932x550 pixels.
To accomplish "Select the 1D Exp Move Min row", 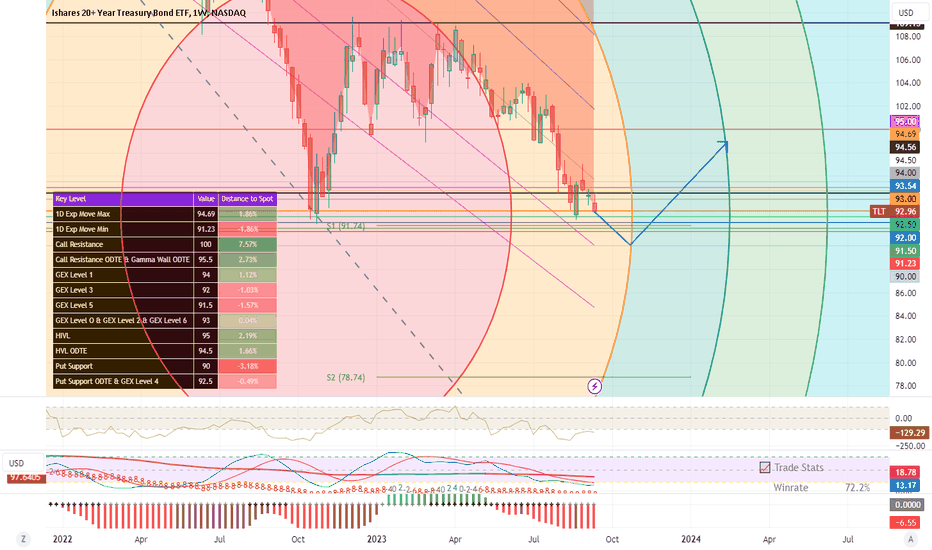I will pos(165,229).
